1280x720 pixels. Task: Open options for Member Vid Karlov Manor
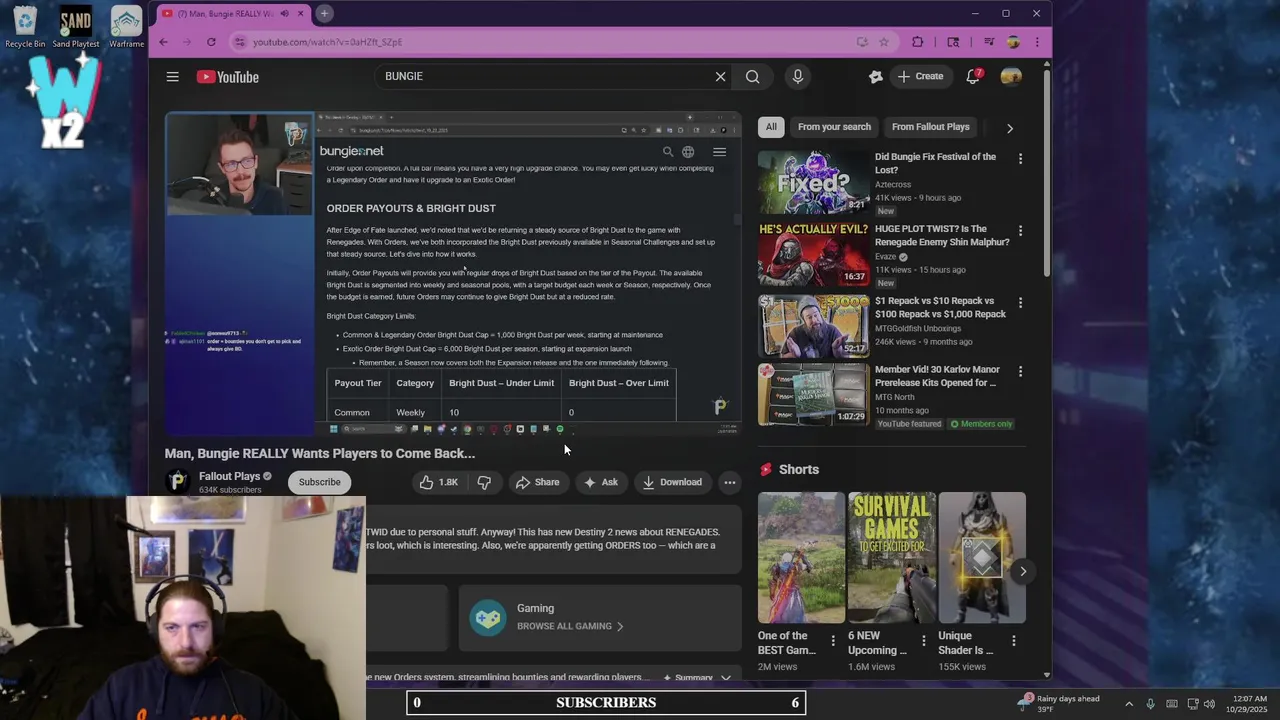pyautogui.click(x=1020, y=371)
